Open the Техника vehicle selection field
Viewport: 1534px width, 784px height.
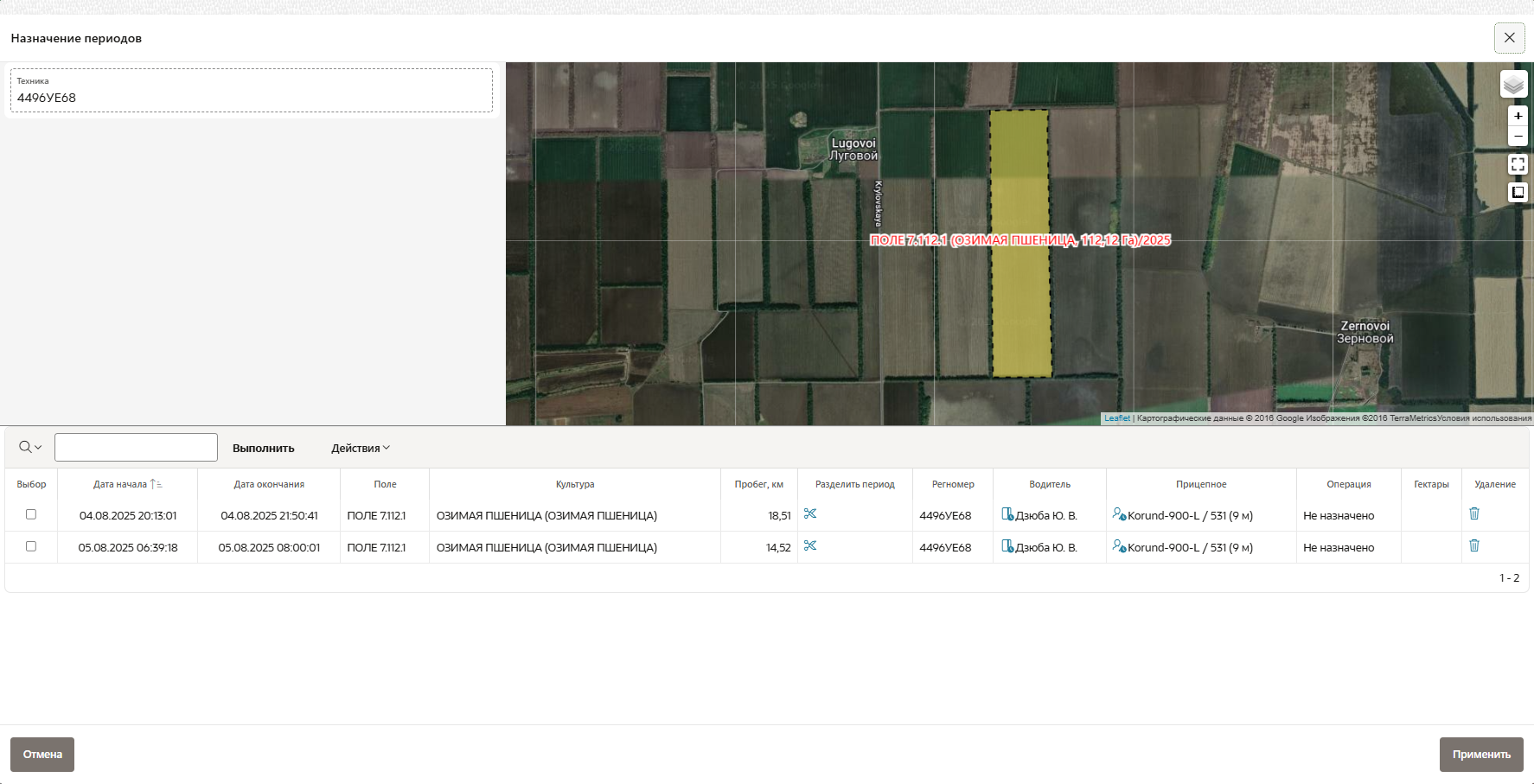coord(252,91)
